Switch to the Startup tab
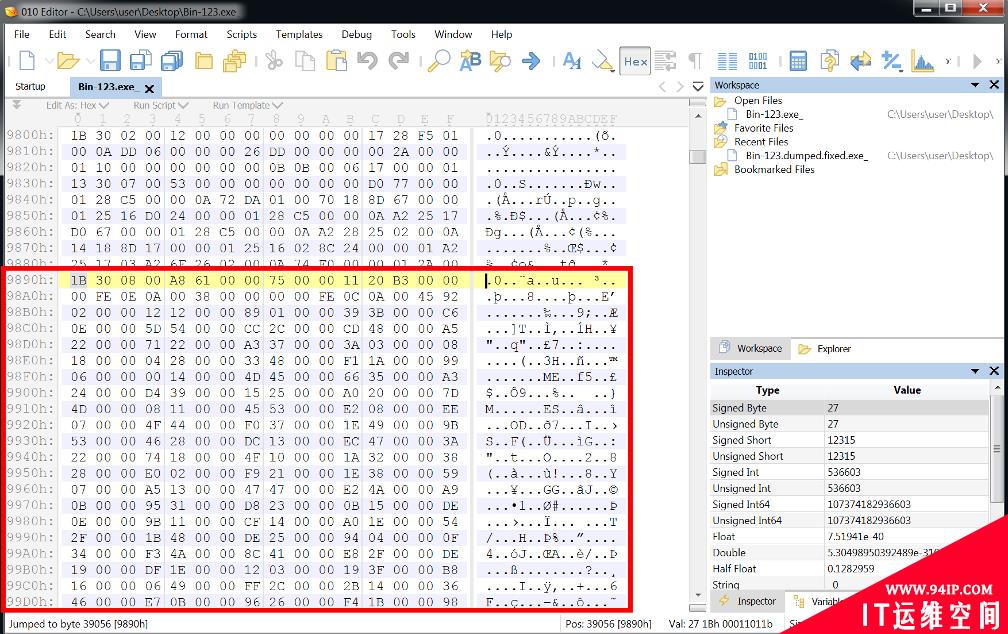 tap(30, 86)
